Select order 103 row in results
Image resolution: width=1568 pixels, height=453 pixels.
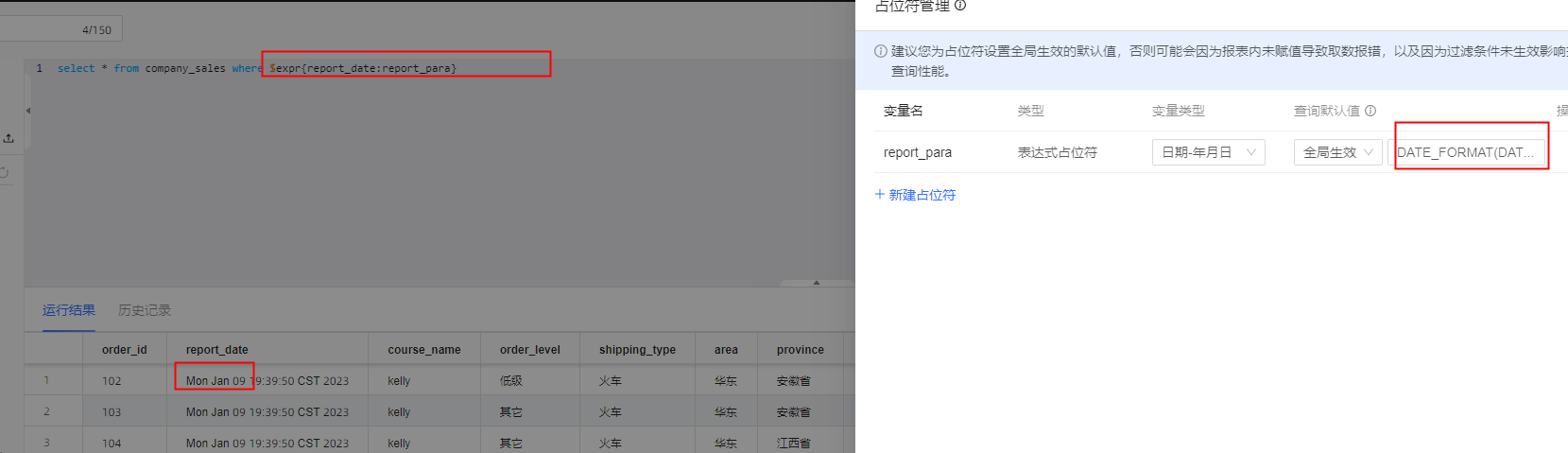(x=112, y=412)
